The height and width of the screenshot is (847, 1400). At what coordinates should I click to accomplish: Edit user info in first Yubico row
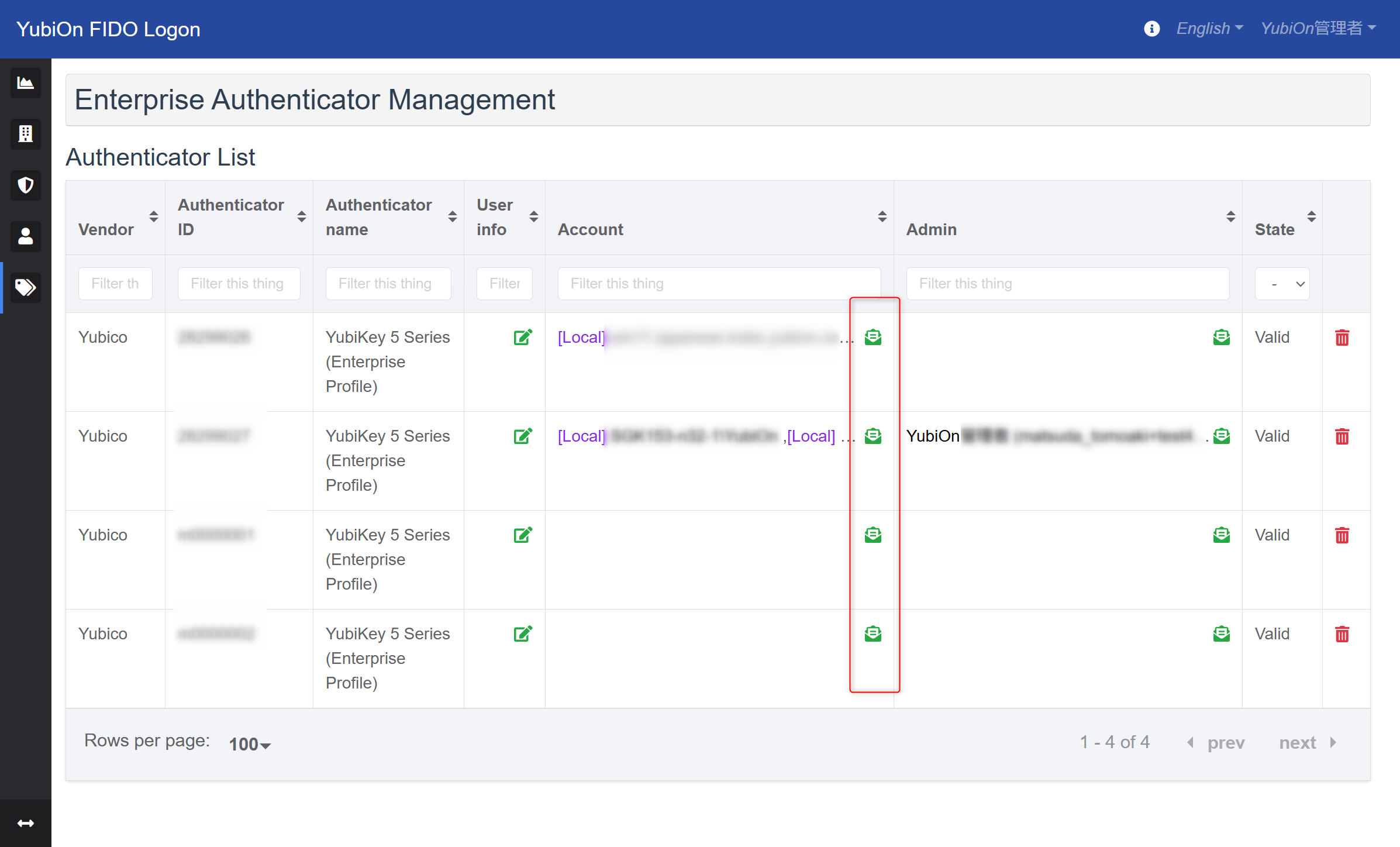point(523,337)
